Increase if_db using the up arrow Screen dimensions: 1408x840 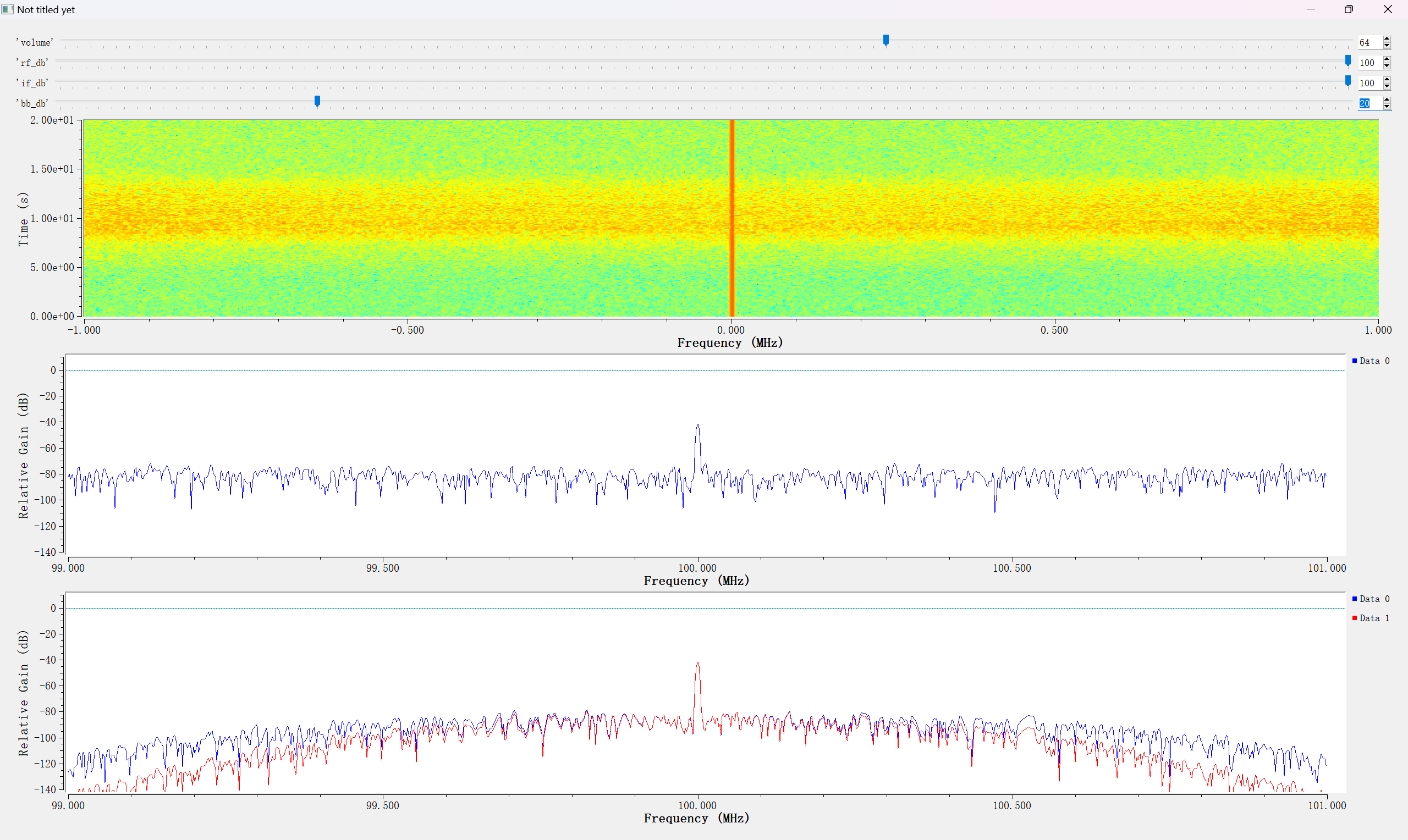(1387, 80)
